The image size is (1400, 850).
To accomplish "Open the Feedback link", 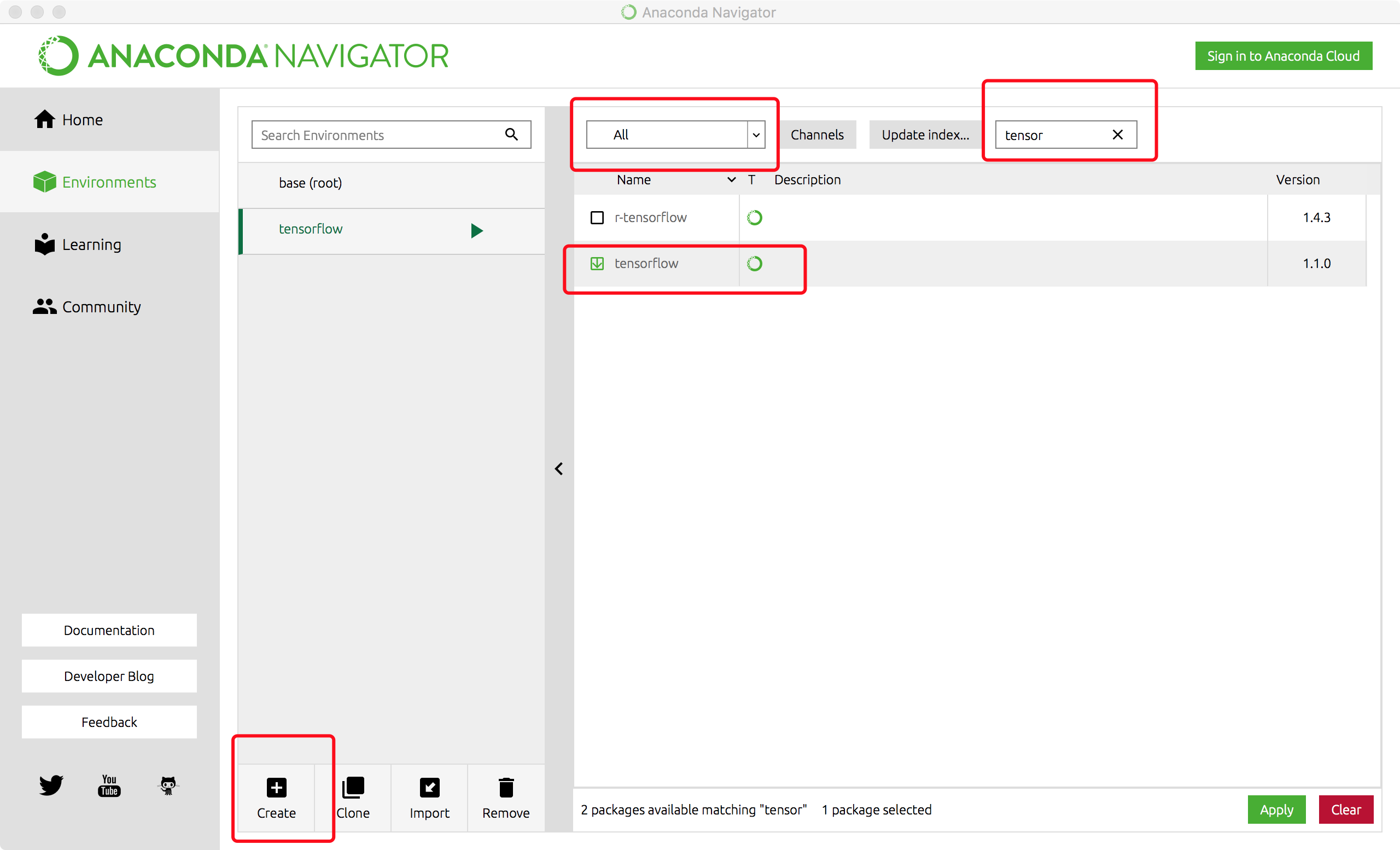I will coord(109,722).
